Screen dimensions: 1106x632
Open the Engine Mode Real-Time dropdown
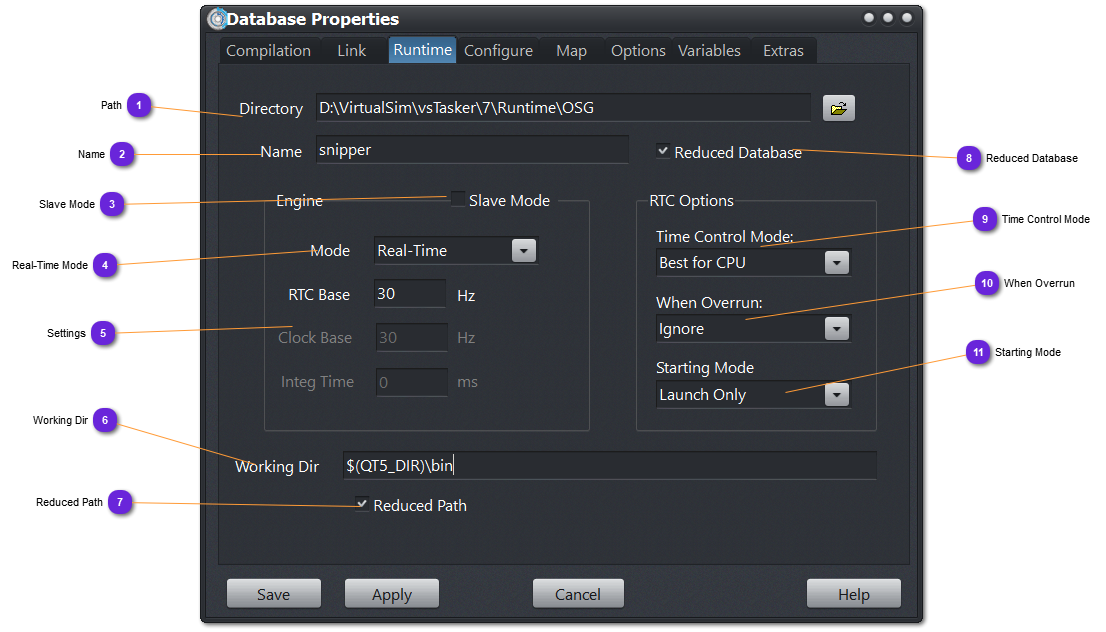click(524, 251)
